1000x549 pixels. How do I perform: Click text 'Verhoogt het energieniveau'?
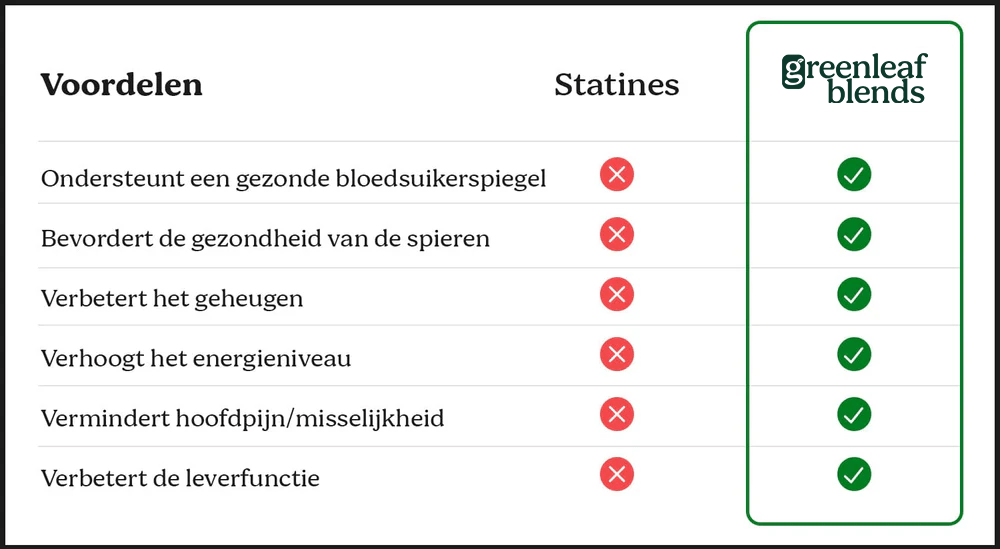point(196,358)
